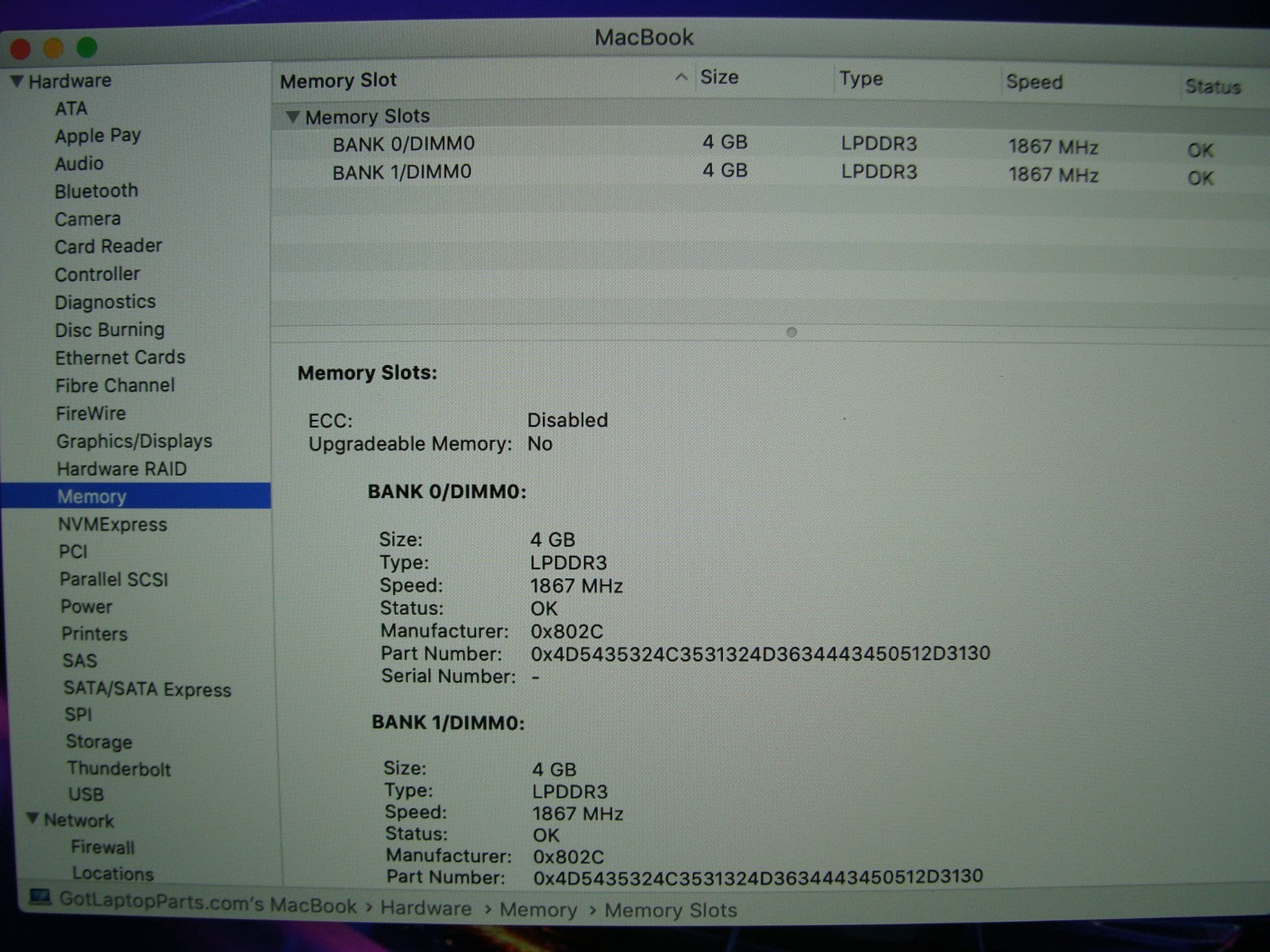Sort the table by Speed column

pyautogui.click(x=1033, y=83)
